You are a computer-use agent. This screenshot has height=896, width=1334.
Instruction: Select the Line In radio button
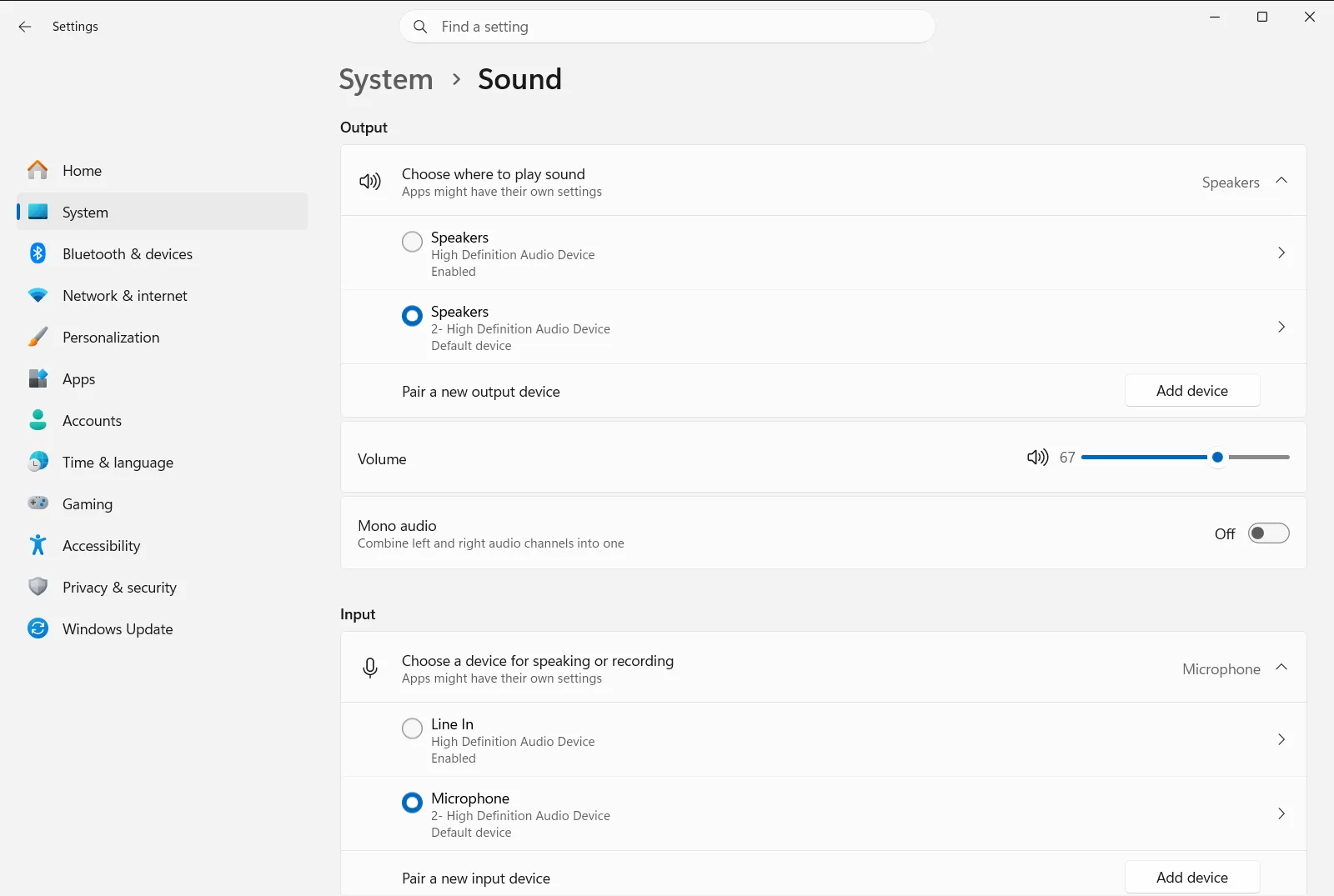412,728
